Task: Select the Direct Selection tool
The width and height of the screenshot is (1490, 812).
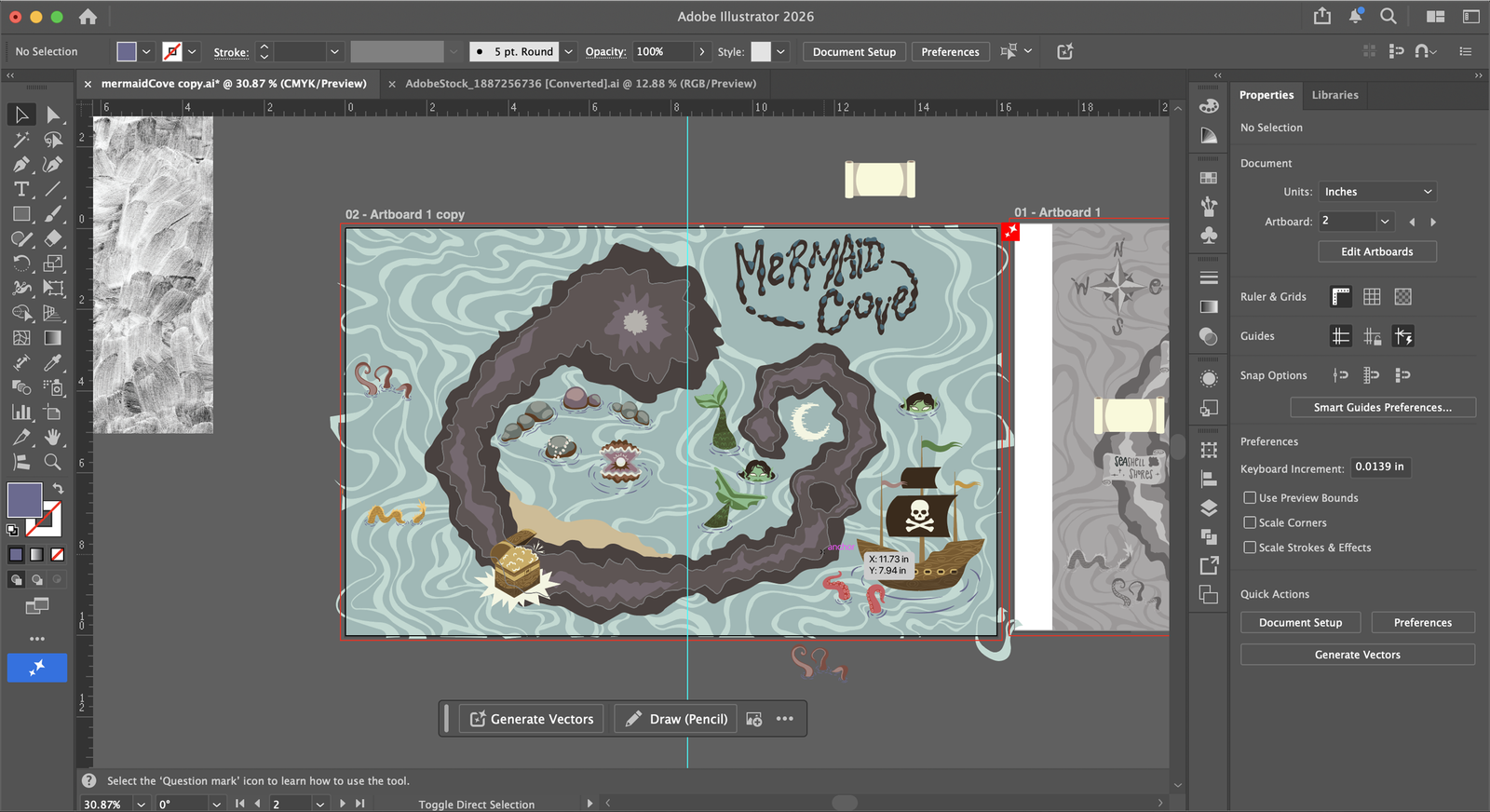Action: [x=53, y=115]
